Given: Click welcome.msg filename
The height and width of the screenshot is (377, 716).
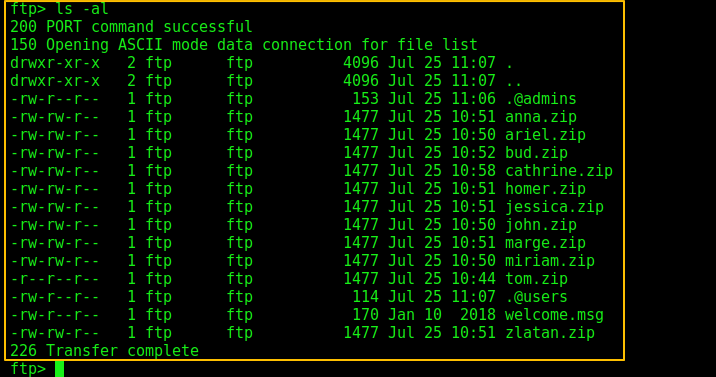Looking at the screenshot, I should pyautogui.click(x=554, y=315).
